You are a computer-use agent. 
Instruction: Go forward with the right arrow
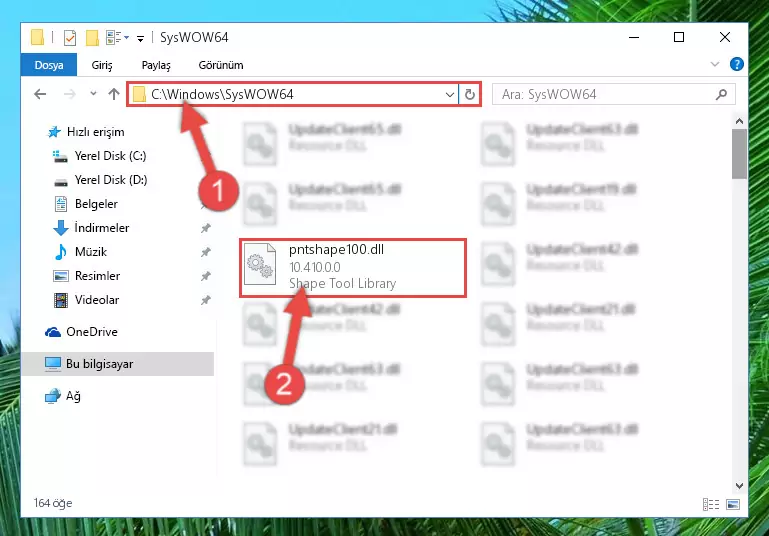[x=70, y=94]
